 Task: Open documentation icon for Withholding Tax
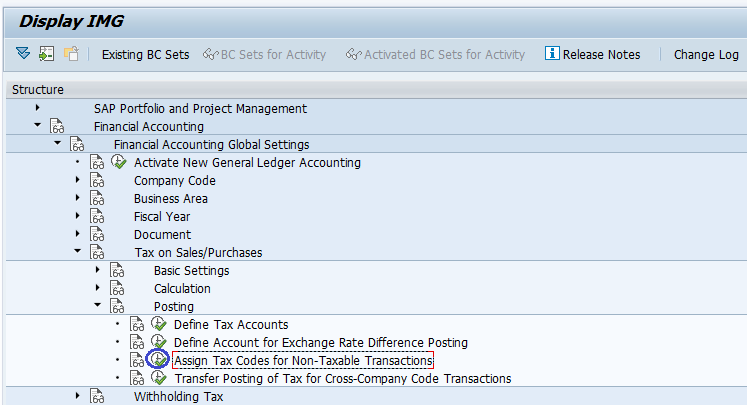(97, 396)
